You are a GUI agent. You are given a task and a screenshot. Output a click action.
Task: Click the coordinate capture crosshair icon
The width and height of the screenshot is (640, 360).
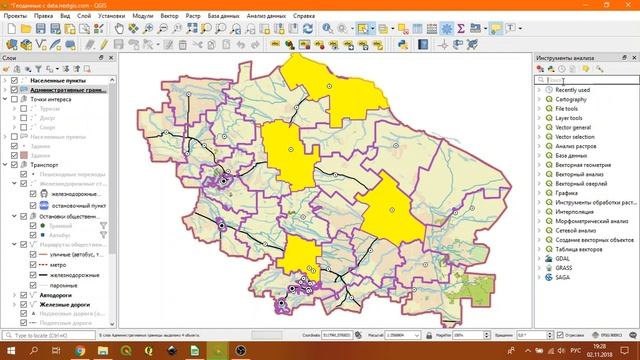[x=443, y=44]
